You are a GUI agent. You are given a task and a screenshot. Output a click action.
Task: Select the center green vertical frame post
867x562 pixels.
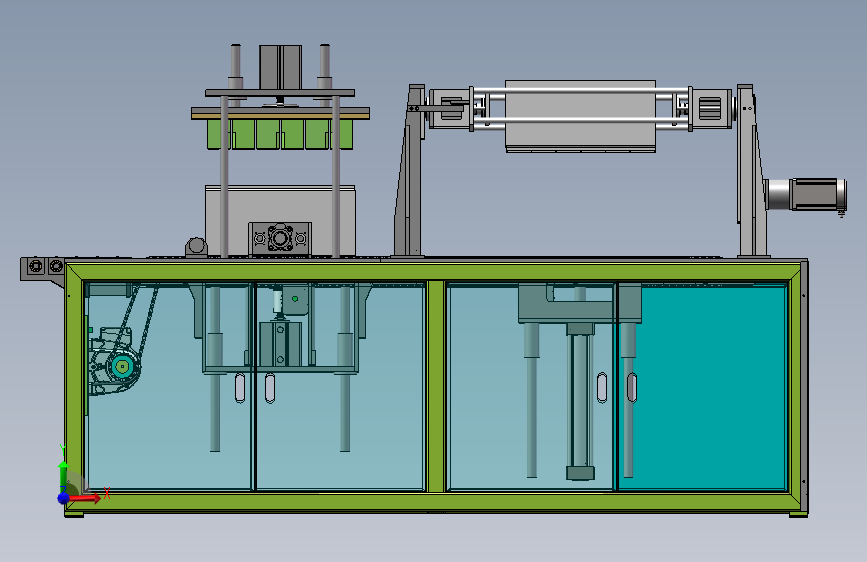click(x=436, y=386)
